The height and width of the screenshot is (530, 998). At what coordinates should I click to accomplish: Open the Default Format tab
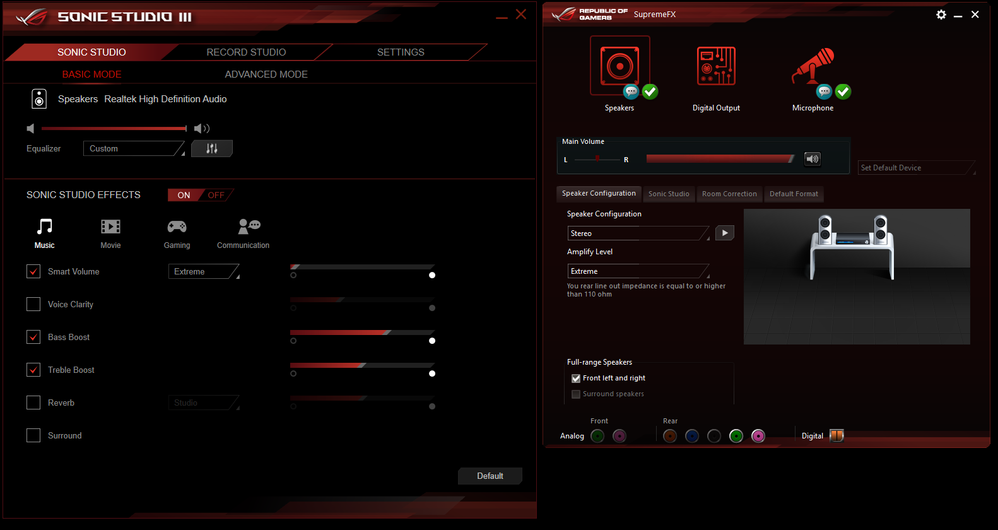[794, 194]
